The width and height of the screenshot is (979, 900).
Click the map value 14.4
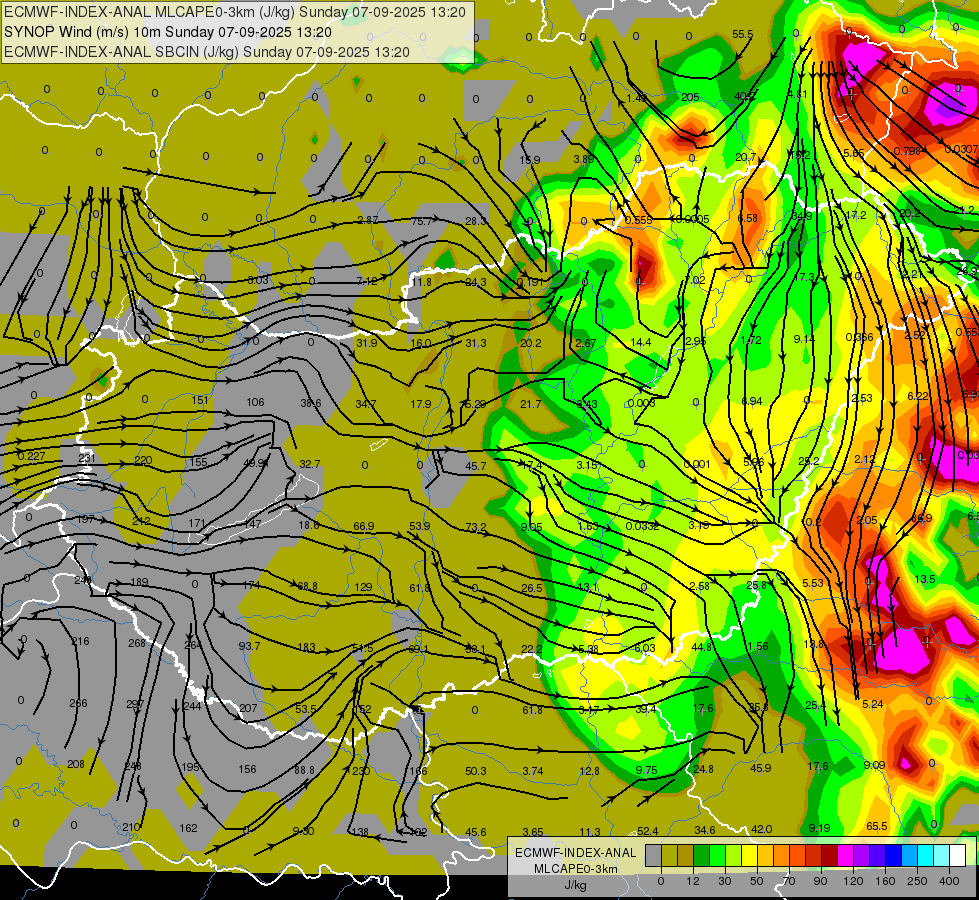click(641, 342)
